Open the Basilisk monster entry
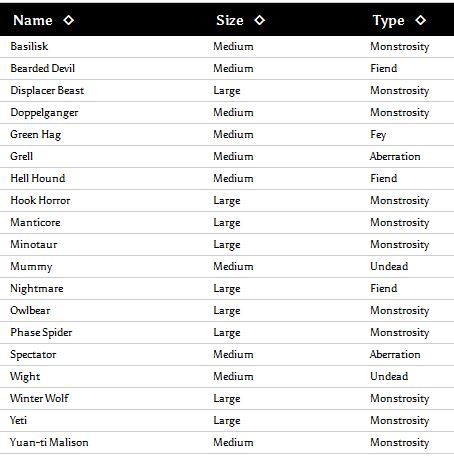Viewport: 454px width, 463px height. point(29,46)
